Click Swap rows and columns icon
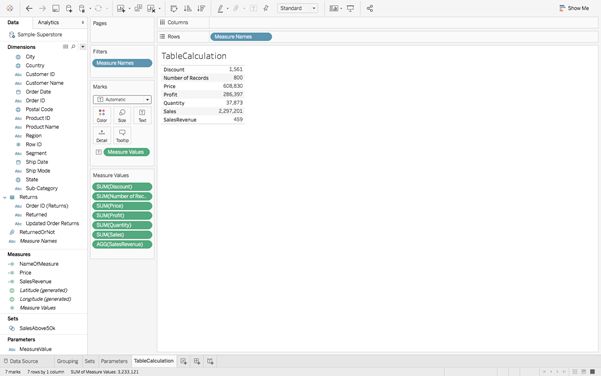Image resolution: width=601 pixels, height=376 pixels. (174, 8)
